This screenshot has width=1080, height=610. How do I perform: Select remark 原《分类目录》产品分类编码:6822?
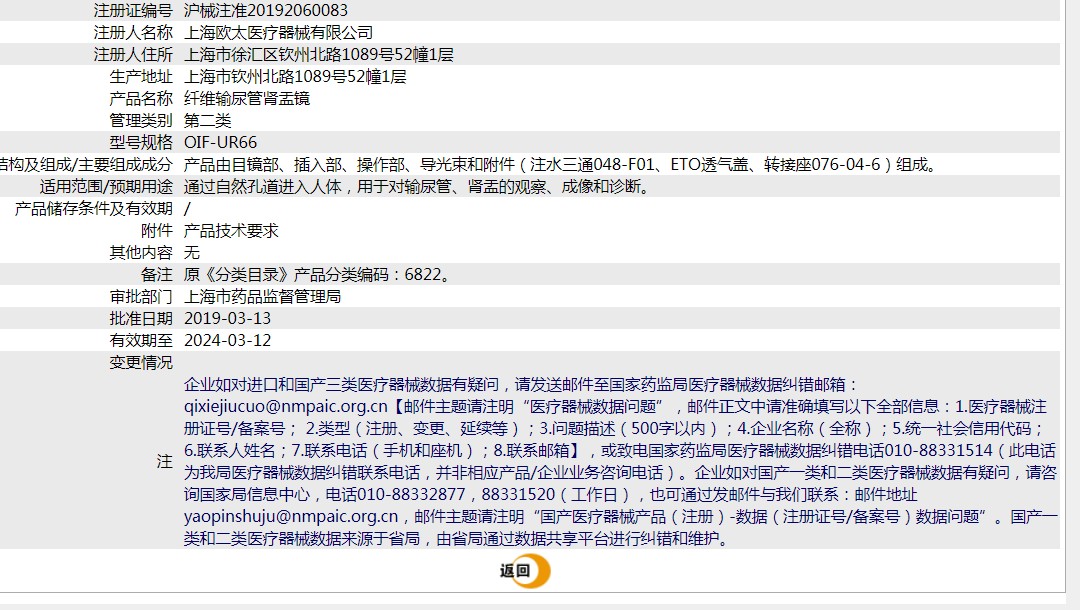(319, 275)
